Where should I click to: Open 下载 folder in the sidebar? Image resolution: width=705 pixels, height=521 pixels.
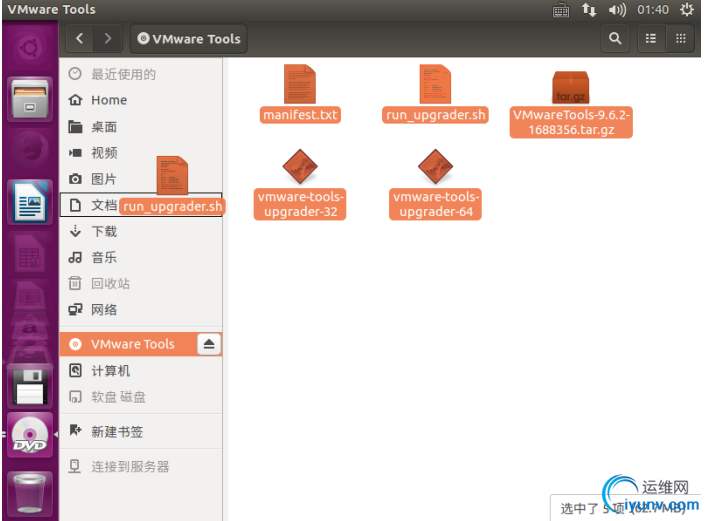click(141, 232)
